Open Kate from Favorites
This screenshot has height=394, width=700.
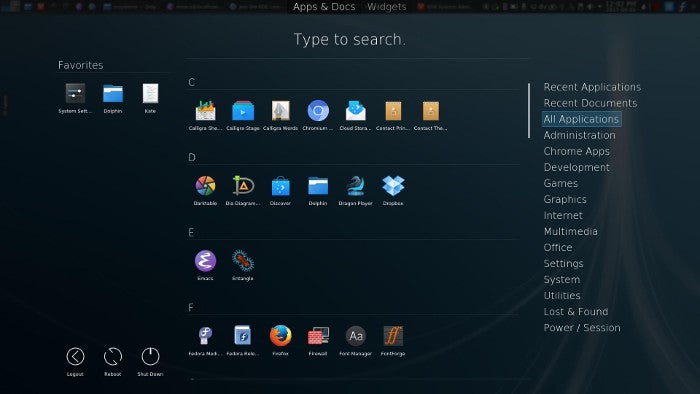point(150,98)
